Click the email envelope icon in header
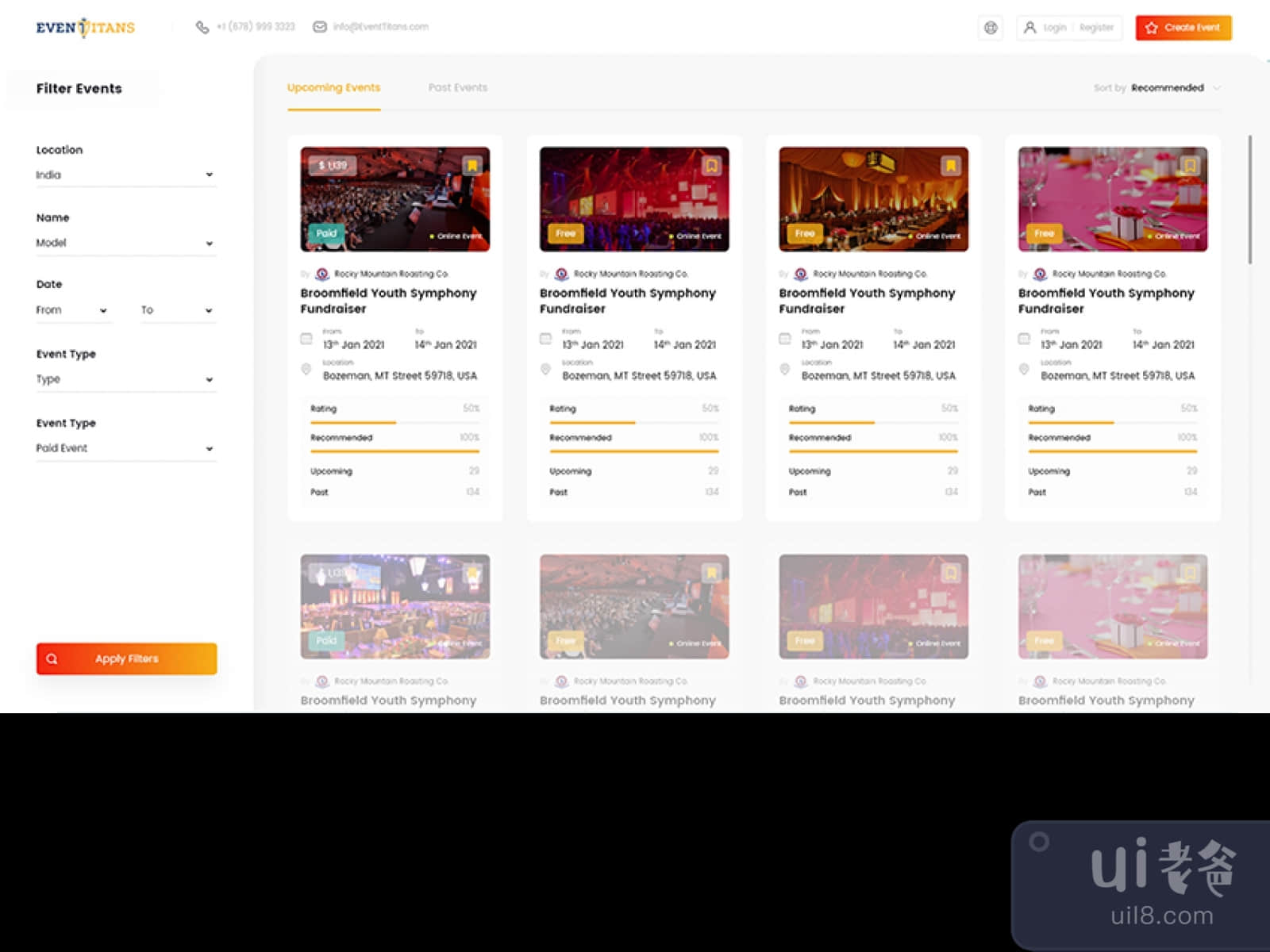Screen dimensions: 1270x952 (x=320, y=27)
